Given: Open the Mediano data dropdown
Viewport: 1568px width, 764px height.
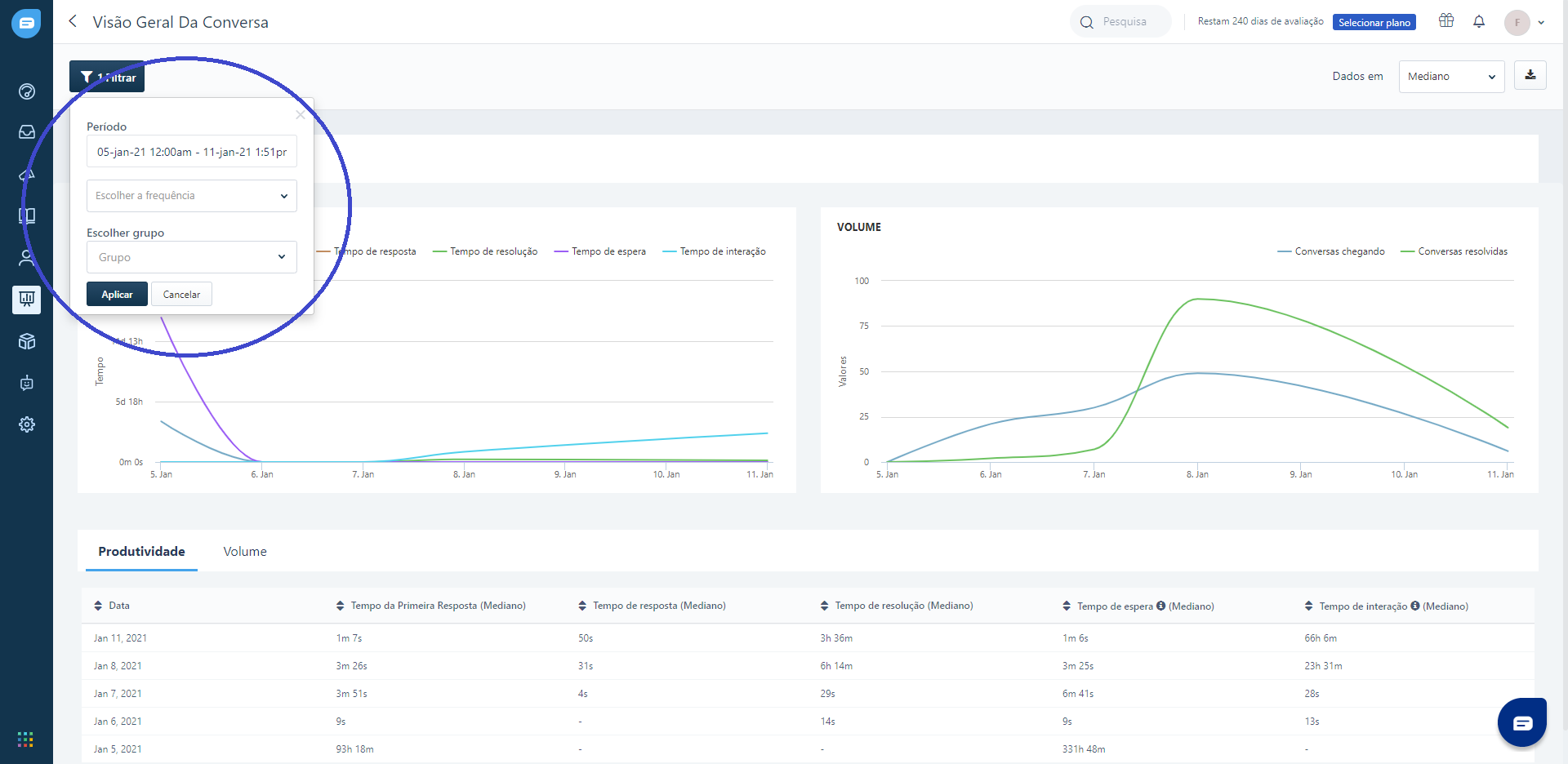Looking at the screenshot, I should click(1451, 76).
